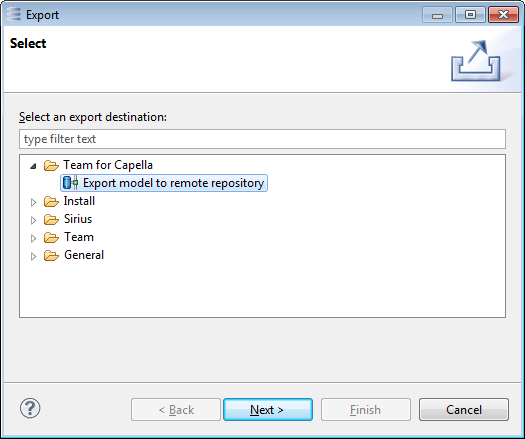
Task: Expand the Sirius category
Action: click(33, 220)
